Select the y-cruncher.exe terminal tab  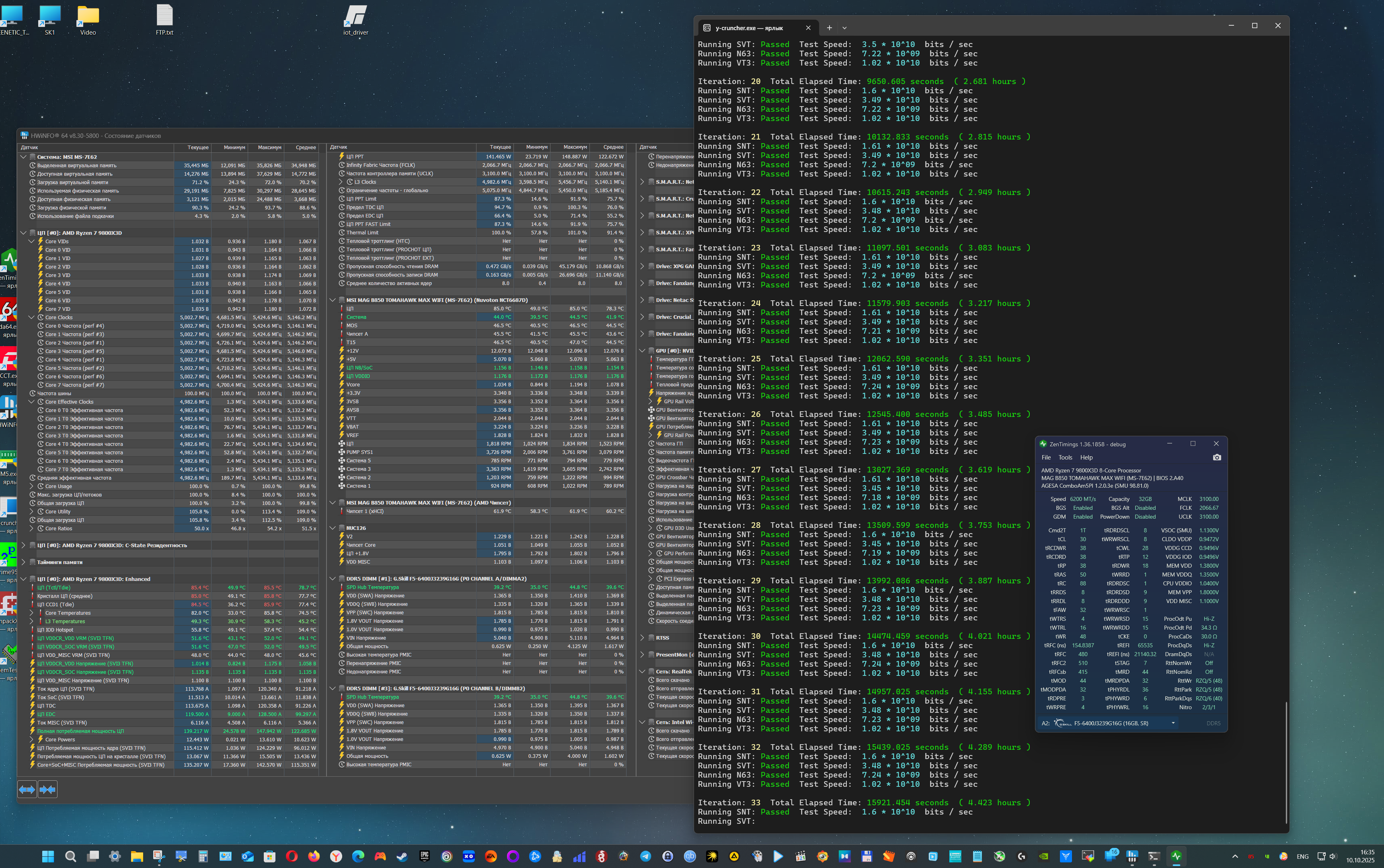(749, 28)
